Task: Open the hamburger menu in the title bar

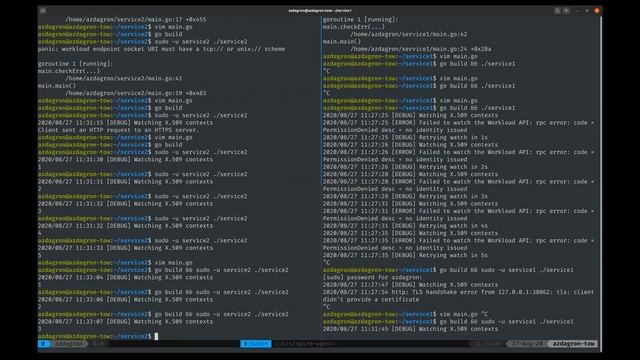Action: coord(566,11)
